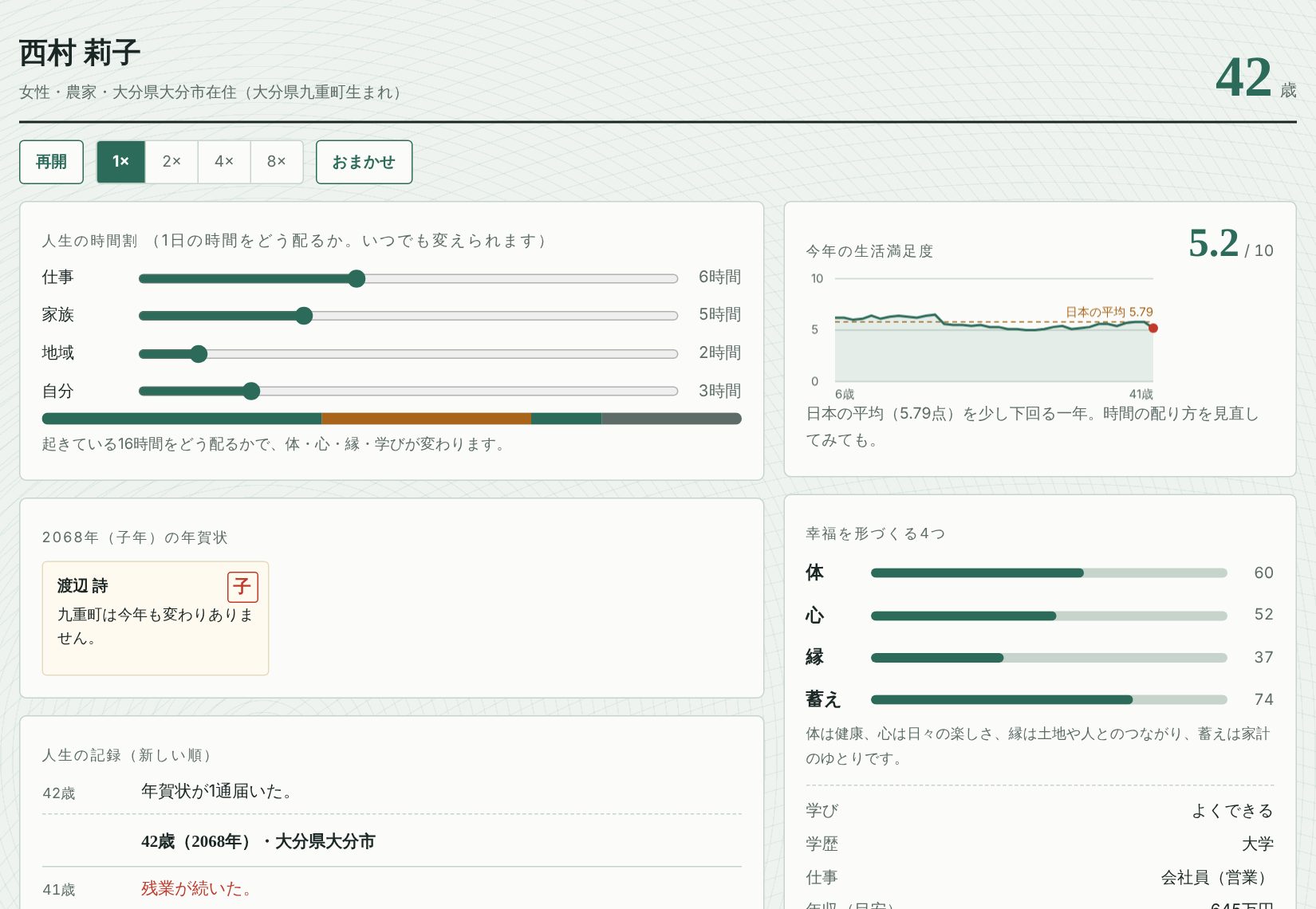This screenshot has height=909, width=1316.
Task: Click the 年賀状が1通届いた record entry
Action: (392, 792)
